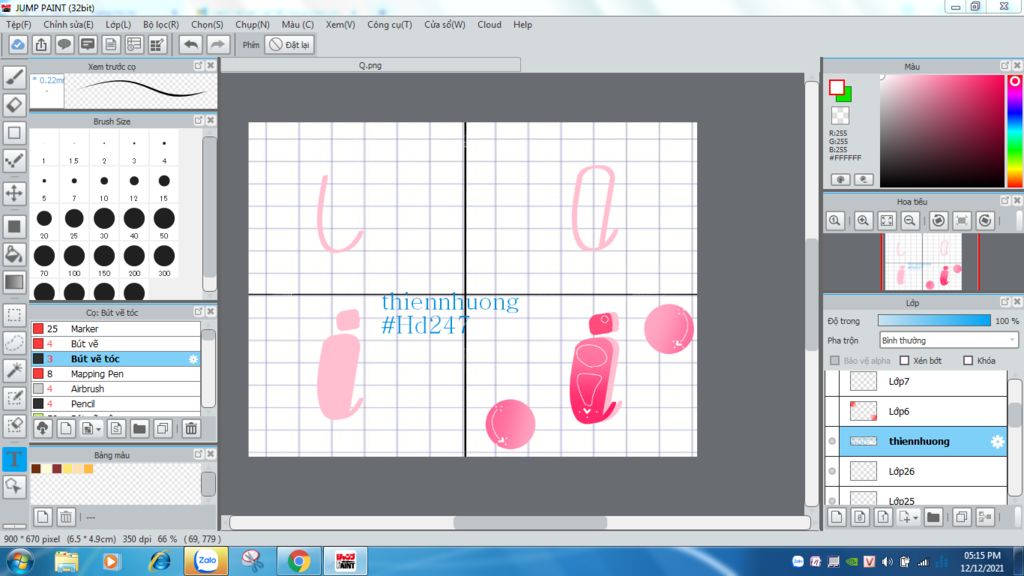This screenshot has width=1024, height=576.
Task: Add new color to Bảng màu palette
Action: pyautogui.click(x=42, y=517)
